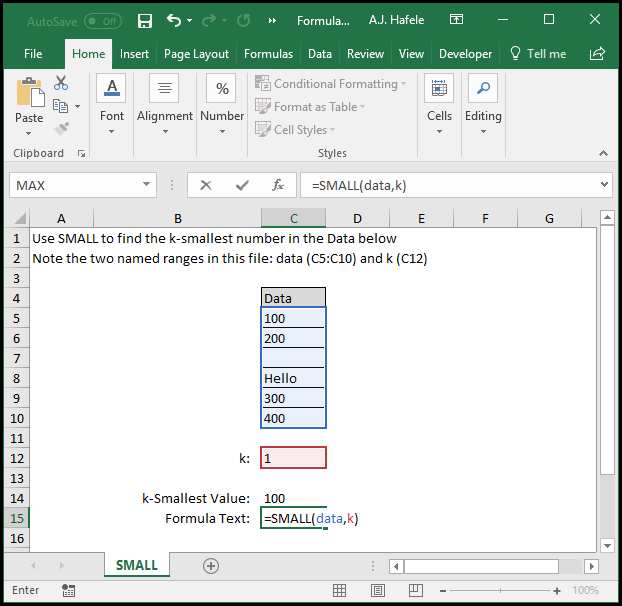Click the Copy icon in Clipboard
This screenshot has height=606, width=622.
click(x=60, y=106)
